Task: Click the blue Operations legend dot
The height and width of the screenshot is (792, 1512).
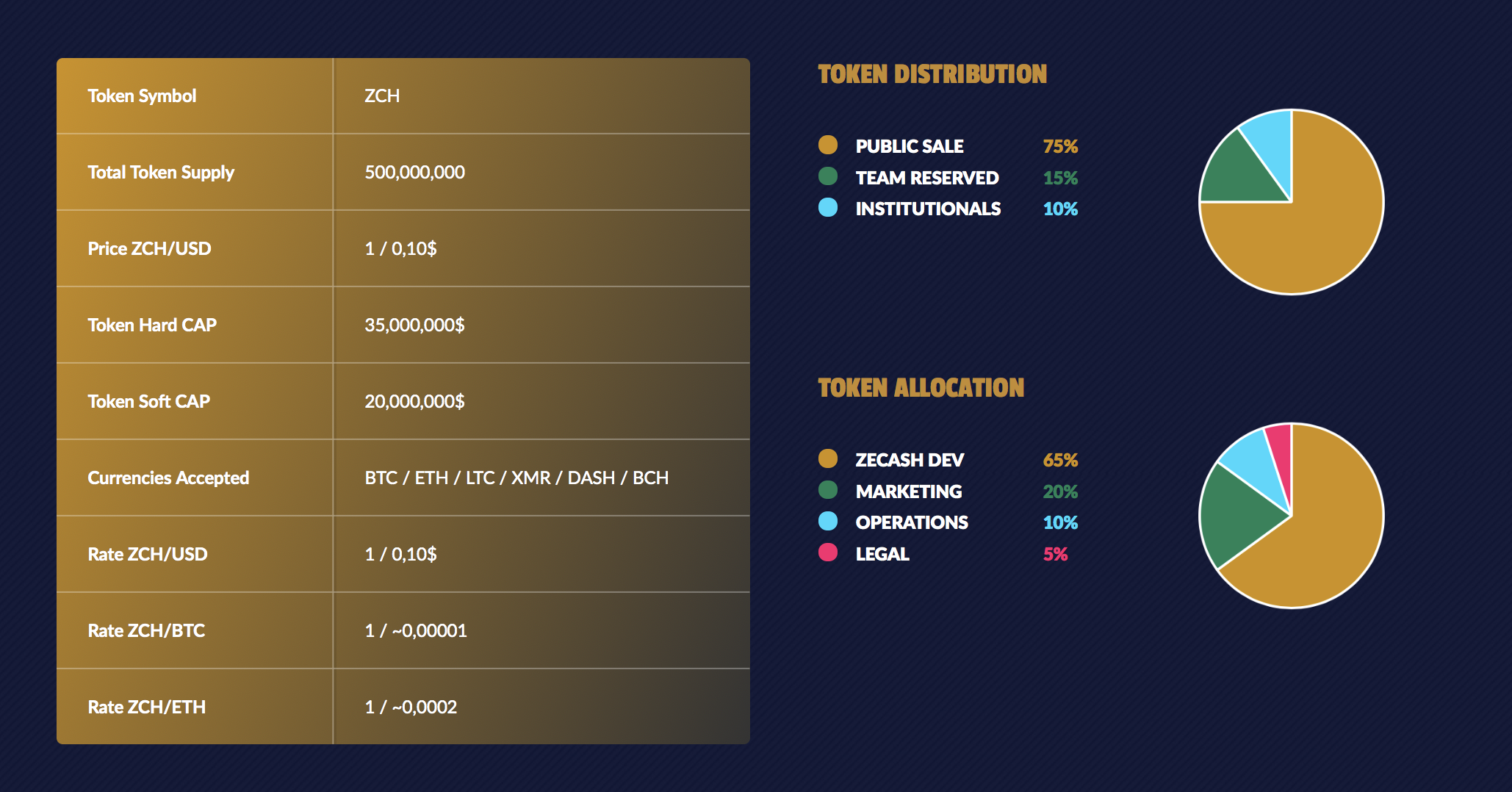Action: click(x=828, y=521)
